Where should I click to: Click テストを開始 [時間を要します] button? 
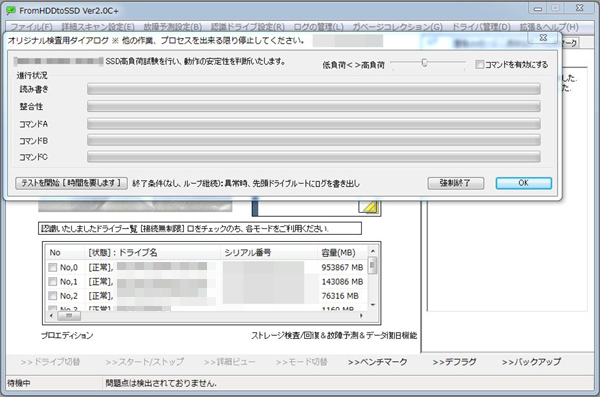click(x=71, y=183)
